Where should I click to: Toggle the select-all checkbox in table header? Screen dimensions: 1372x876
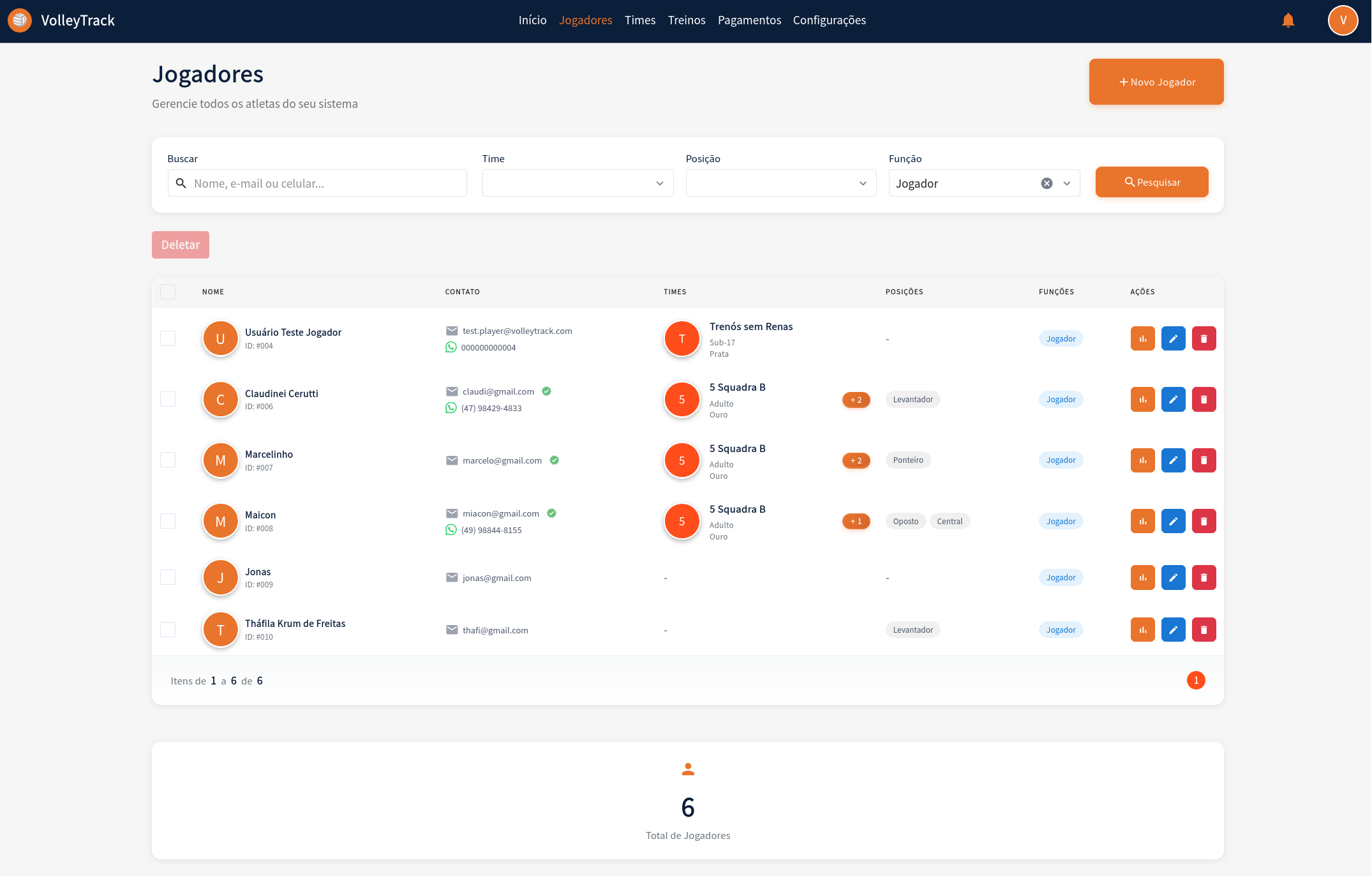(x=168, y=292)
